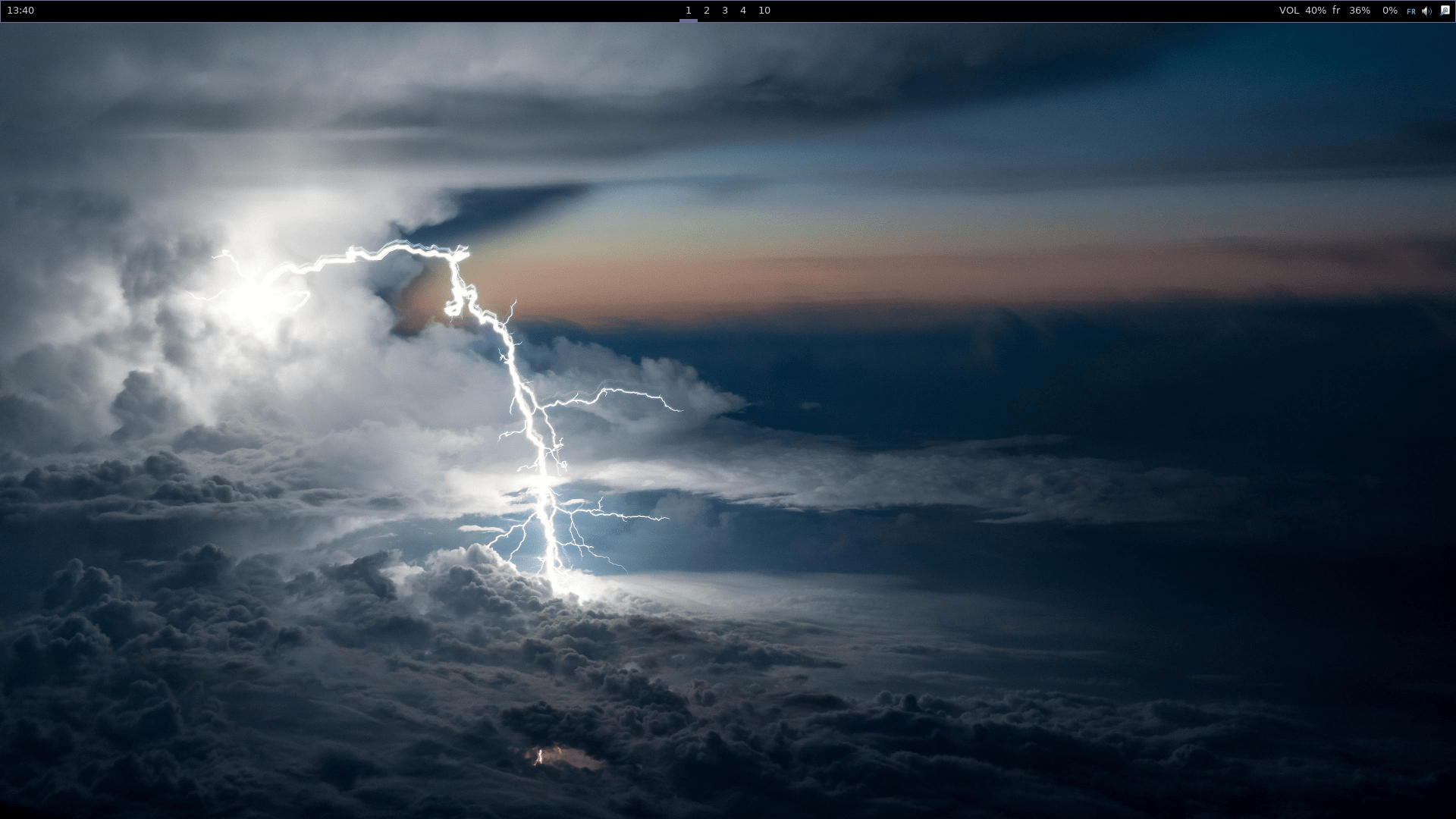The width and height of the screenshot is (1456, 819).
Task: Switch to workspace 3
Action: (x=724, y=11)
